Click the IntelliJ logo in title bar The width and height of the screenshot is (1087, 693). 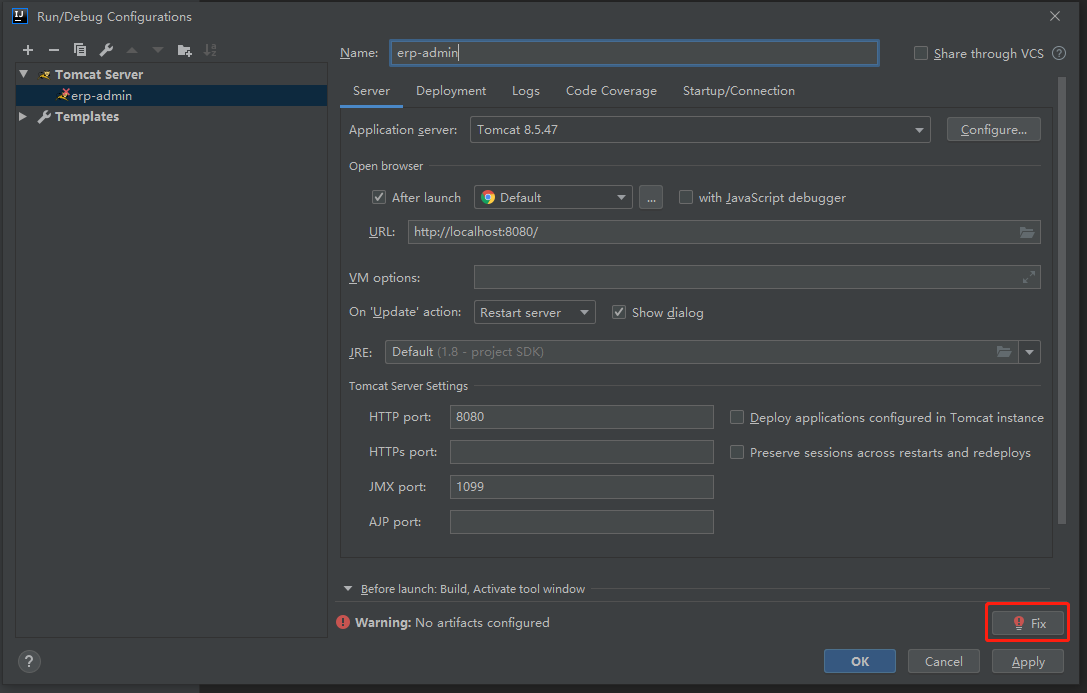point(20,16)
